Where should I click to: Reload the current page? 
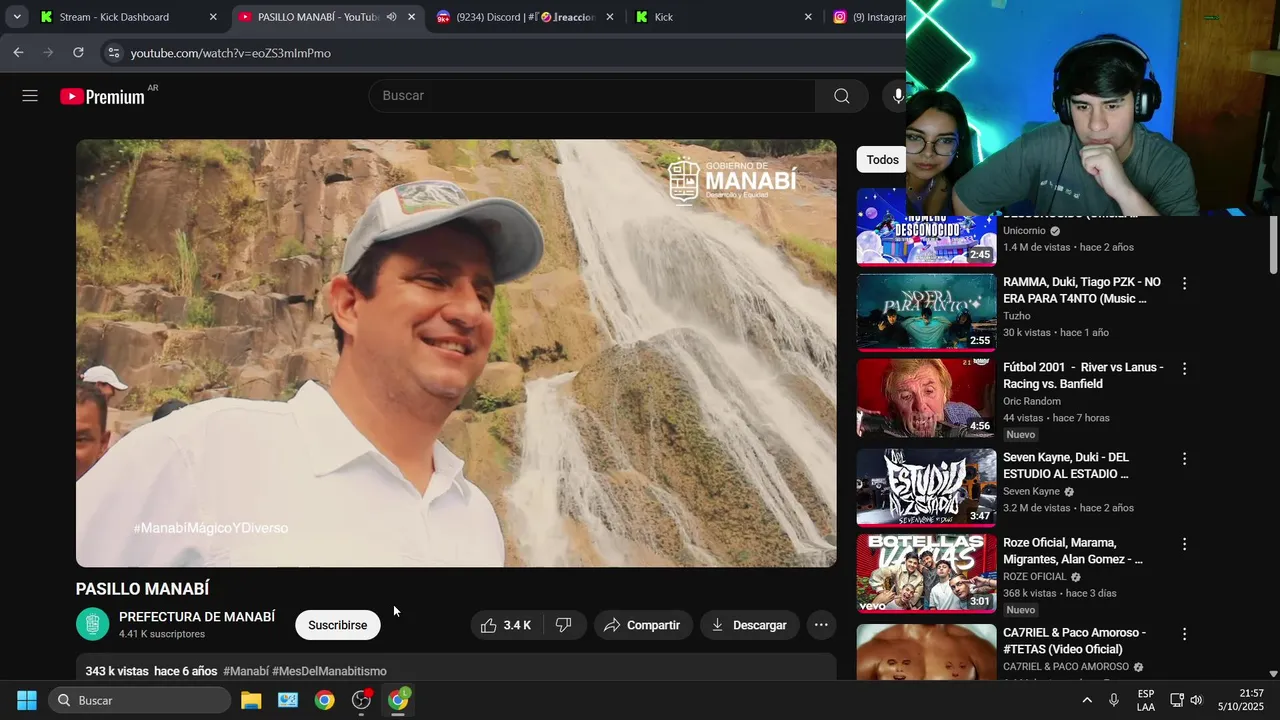78,53
